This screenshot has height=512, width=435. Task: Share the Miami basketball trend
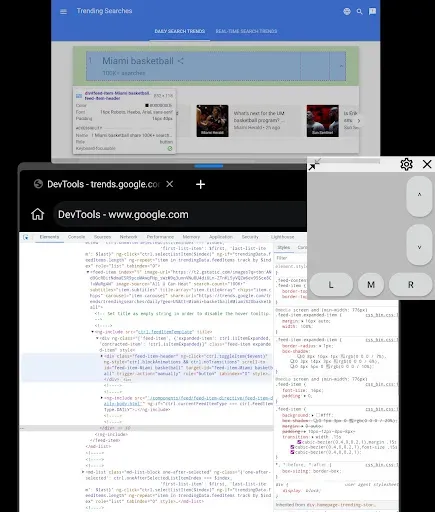click(x=181, y=61)
